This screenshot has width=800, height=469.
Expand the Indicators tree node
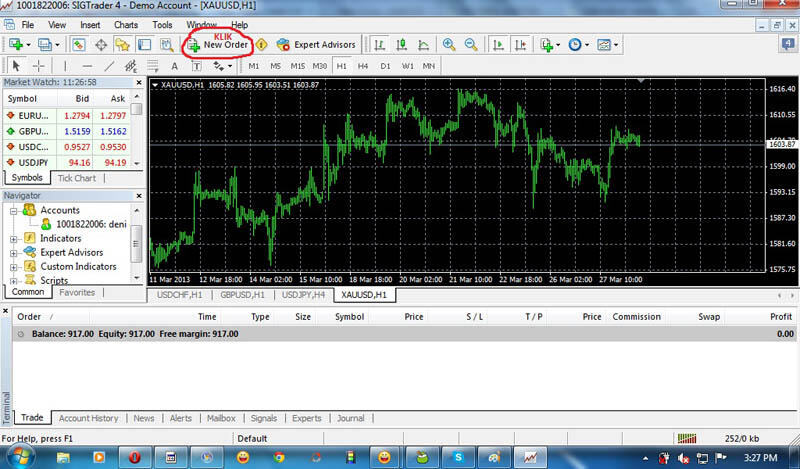click(x=14, y=239)
